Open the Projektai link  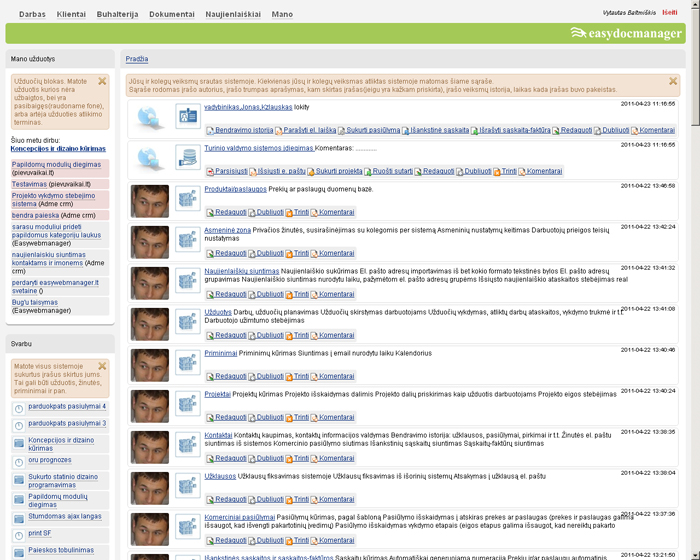(217, 395)
